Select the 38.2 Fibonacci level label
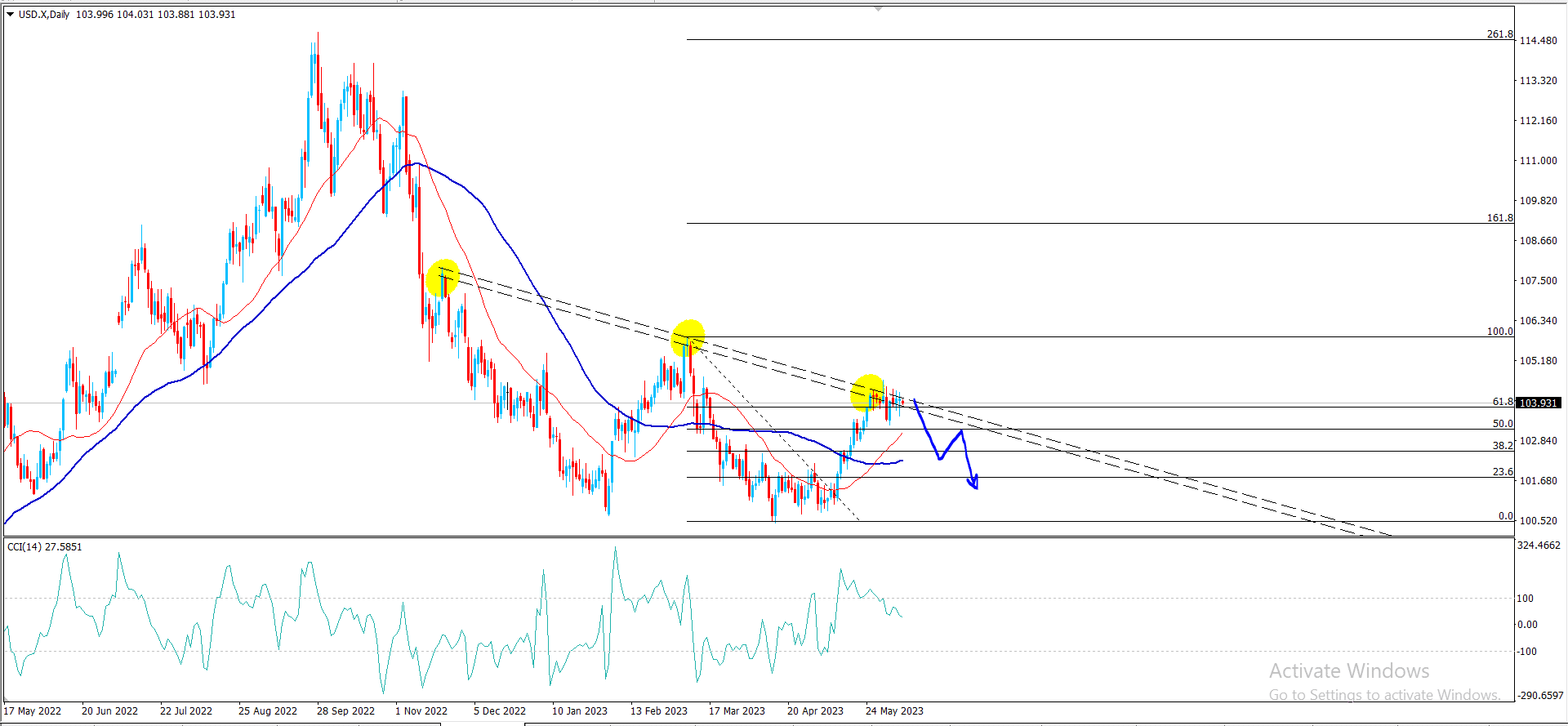Image resolution: width=1568 pixels, height=726 pixels. 1503,446
